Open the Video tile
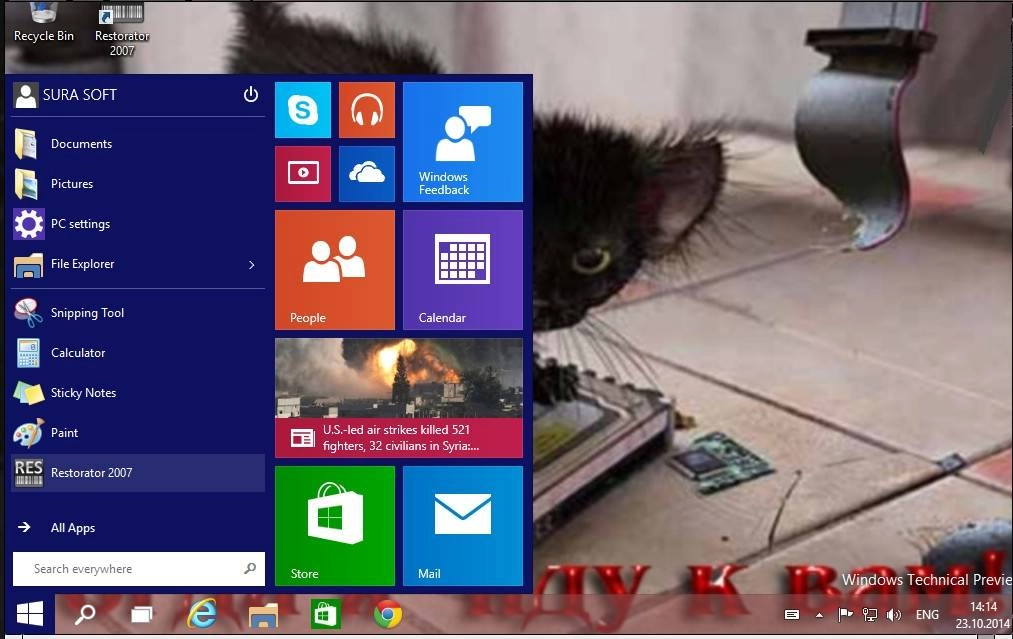Screen dimensions: 1013x639 tap(302, 174)
